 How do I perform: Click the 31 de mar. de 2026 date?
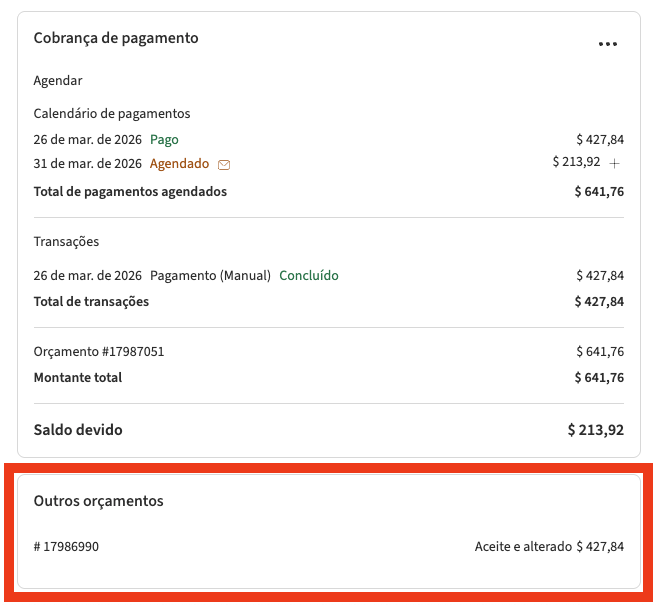[88, 163]
